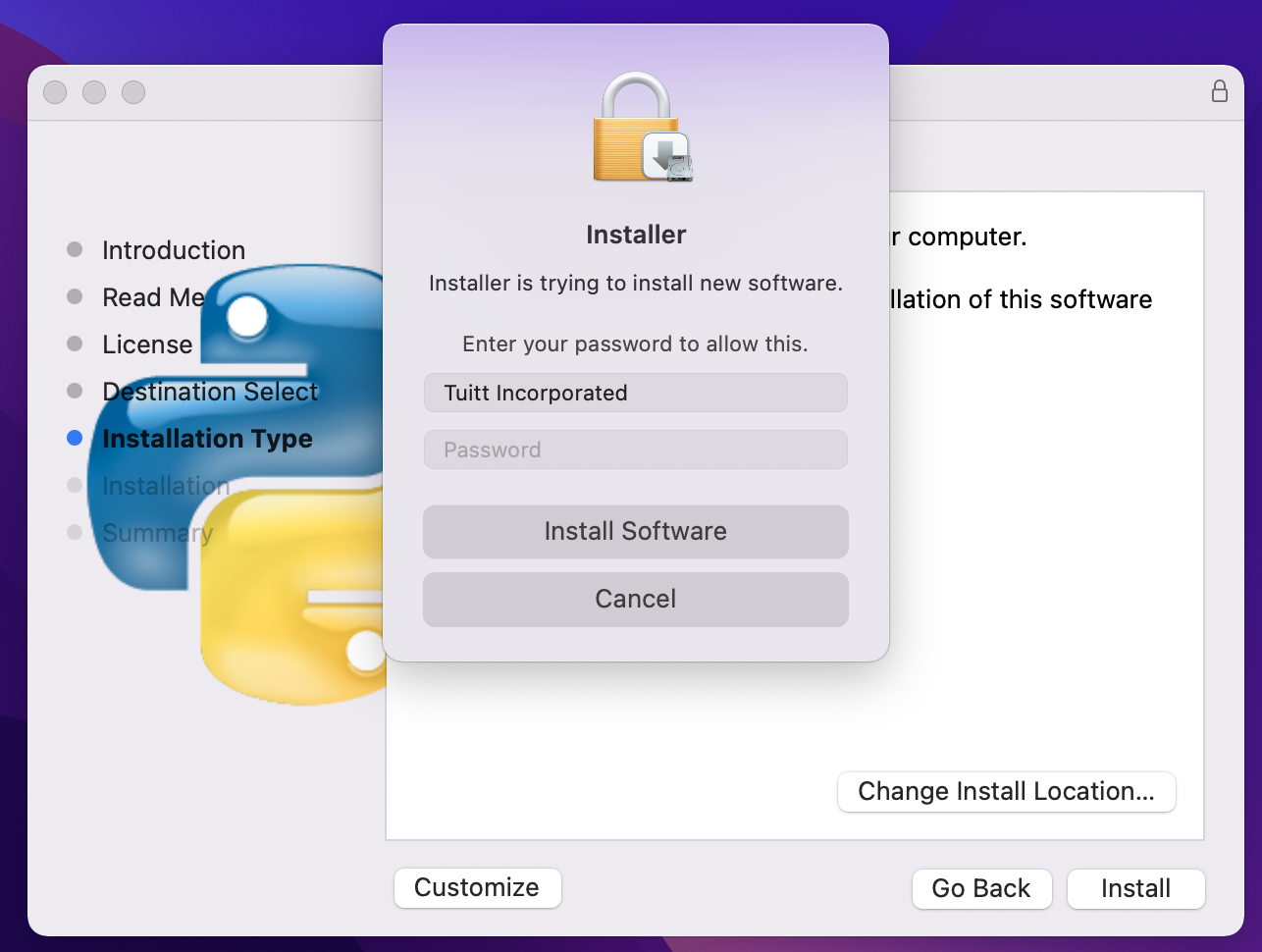The height and width of the screenshot is (952, 1262).
Task: Select the Introduction step in the sidebar
Action: click(x=174, y=250)
